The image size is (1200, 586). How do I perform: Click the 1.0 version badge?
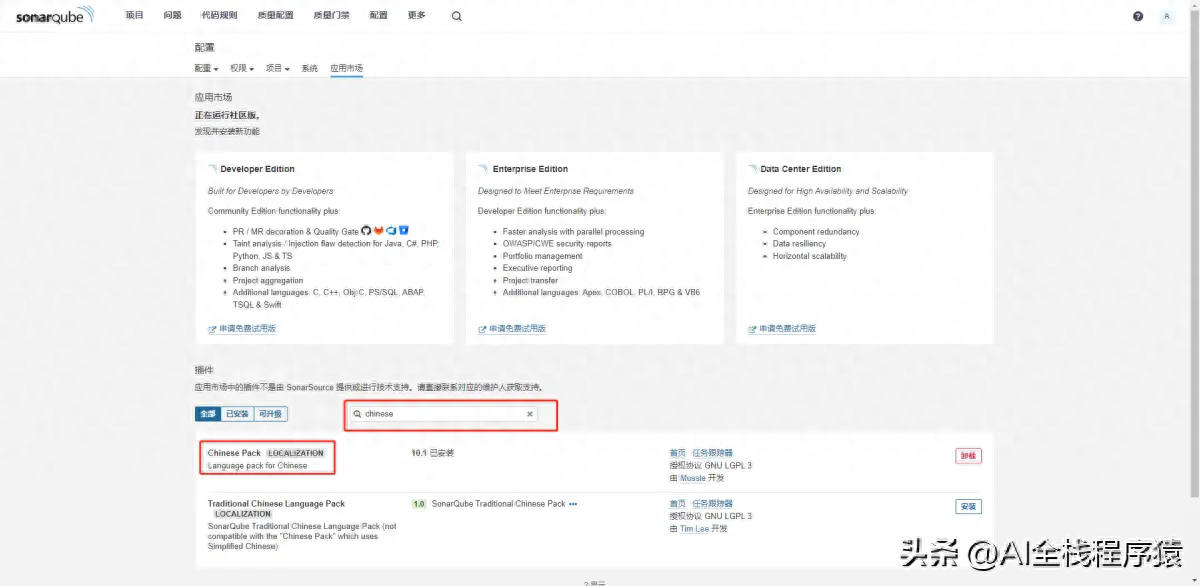point(419,504)
